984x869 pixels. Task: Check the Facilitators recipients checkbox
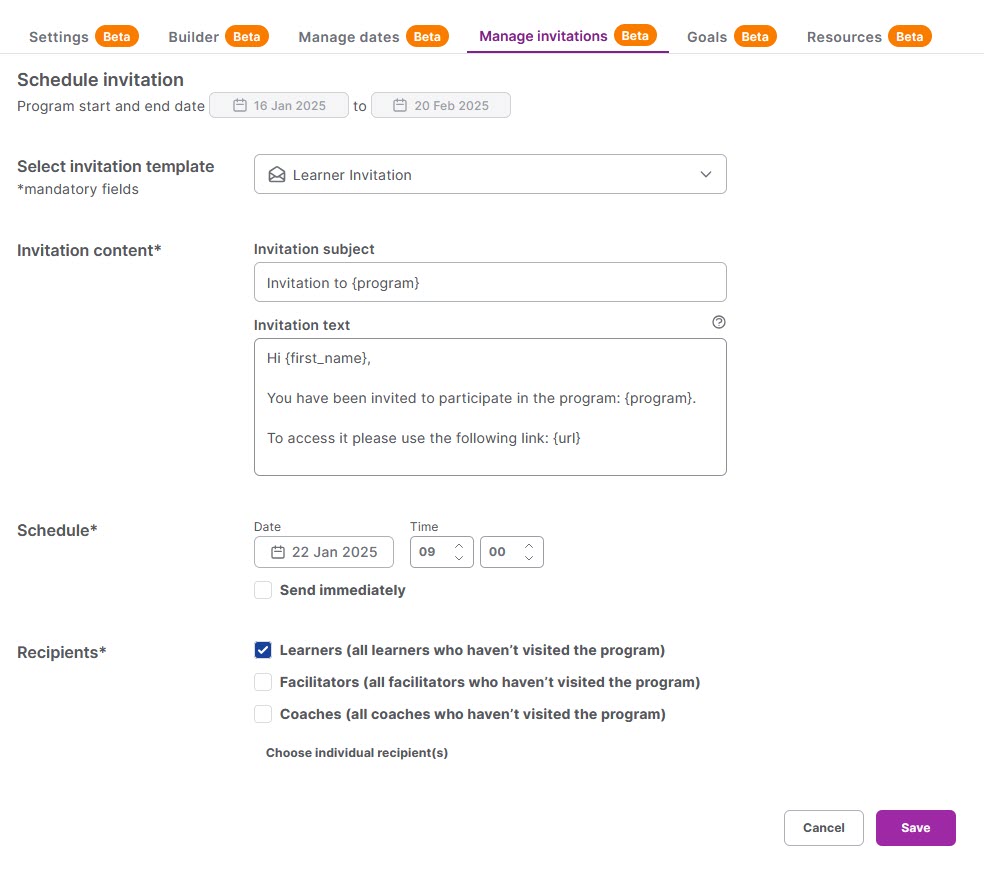tap(263, 682)
